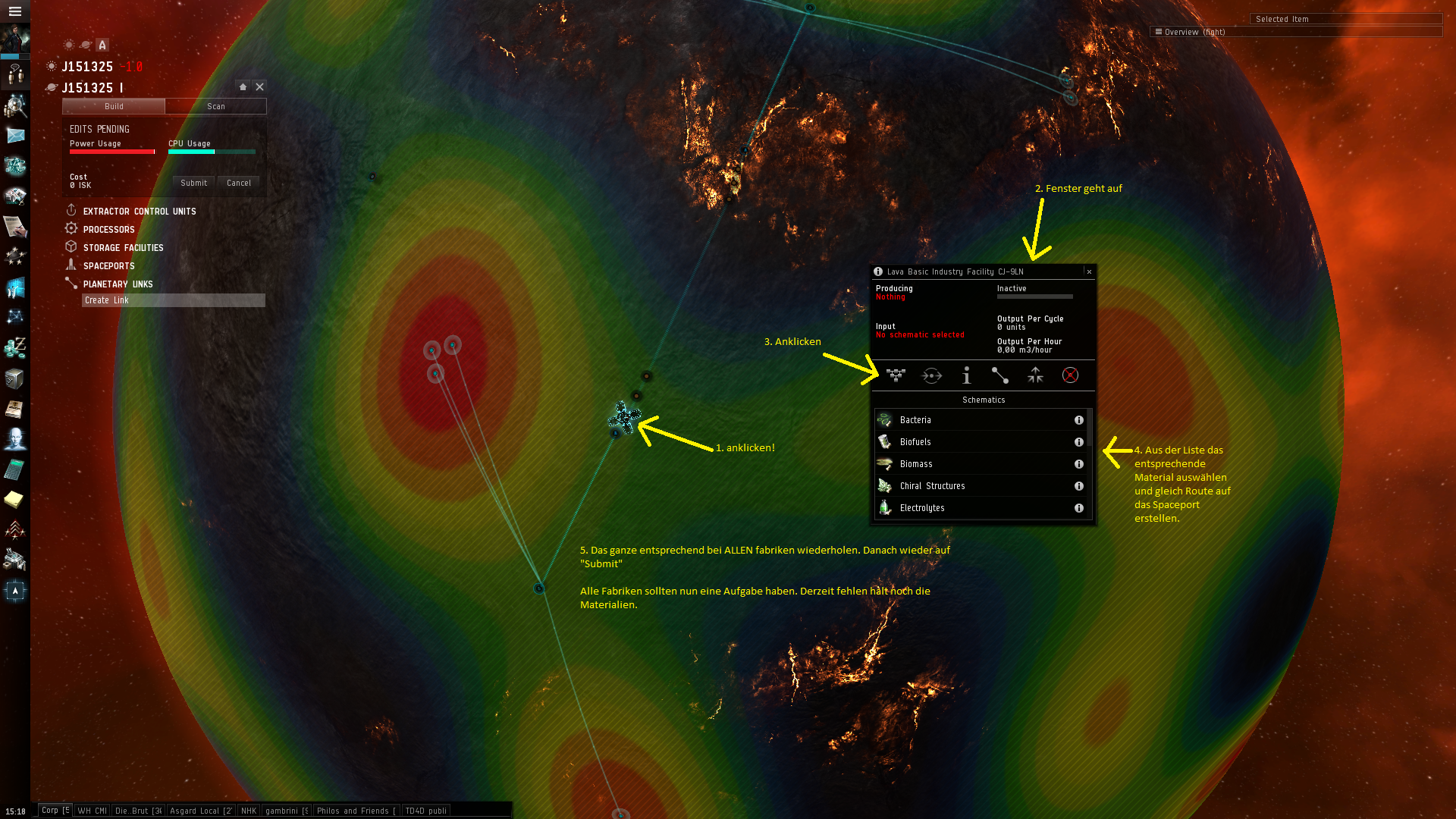
Task: Open the NHK chat tab
Action: 249,811
